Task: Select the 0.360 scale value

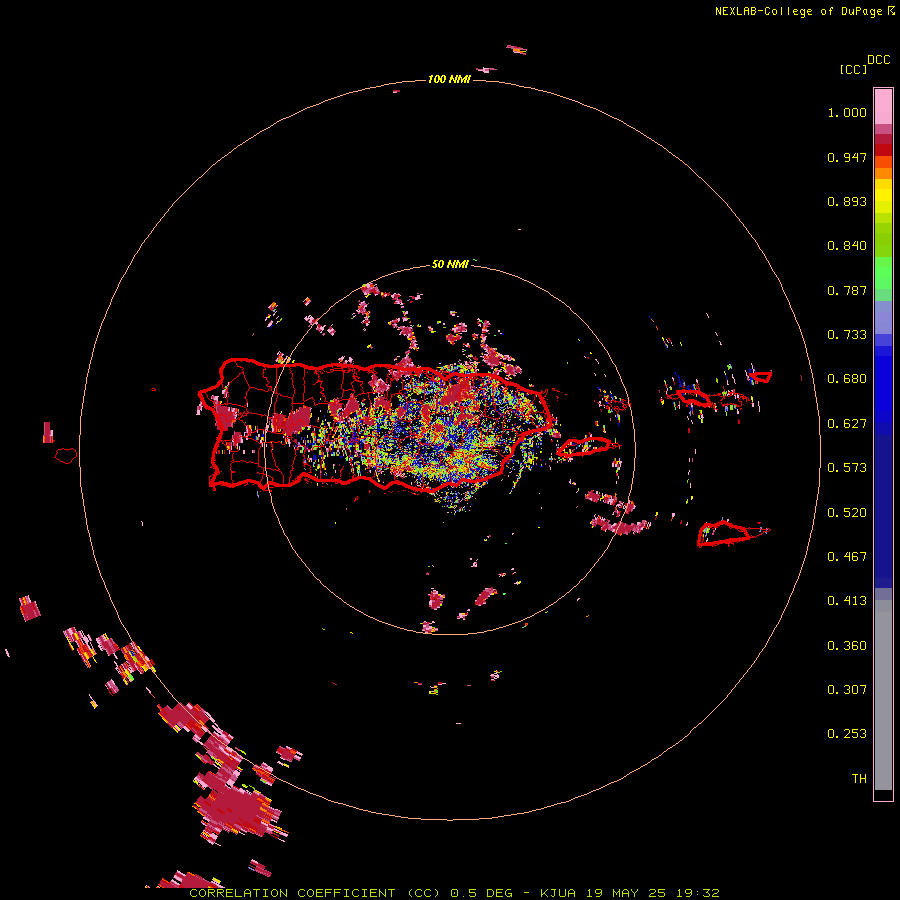Action: pos(847,646)
